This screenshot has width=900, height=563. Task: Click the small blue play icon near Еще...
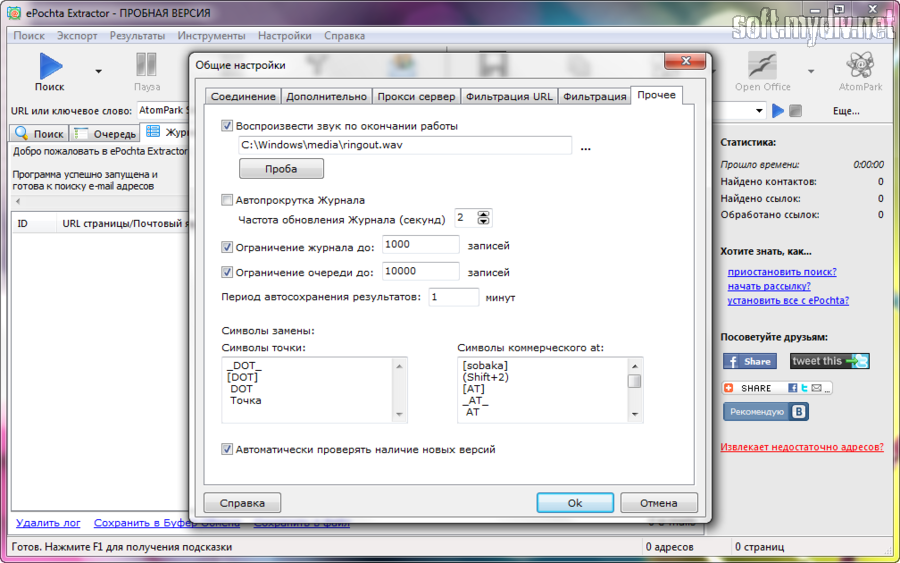(778, 111)
